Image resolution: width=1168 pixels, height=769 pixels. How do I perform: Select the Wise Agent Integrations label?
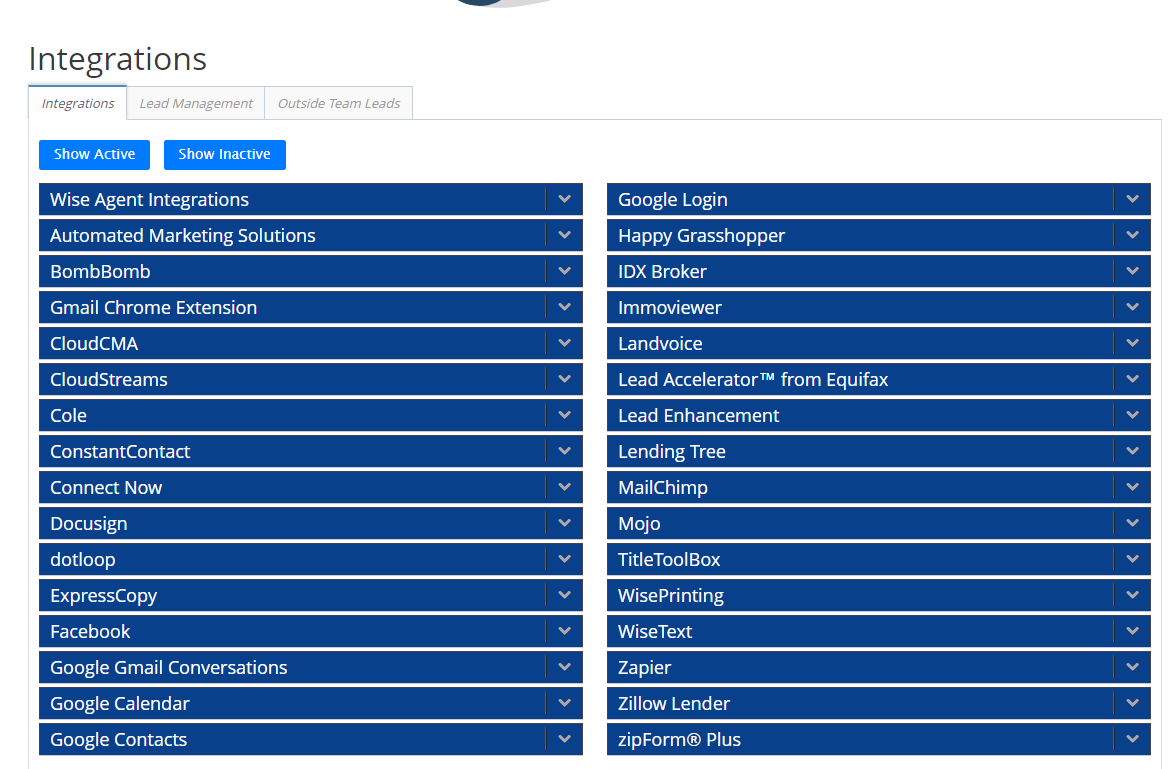tap(149, 200)
